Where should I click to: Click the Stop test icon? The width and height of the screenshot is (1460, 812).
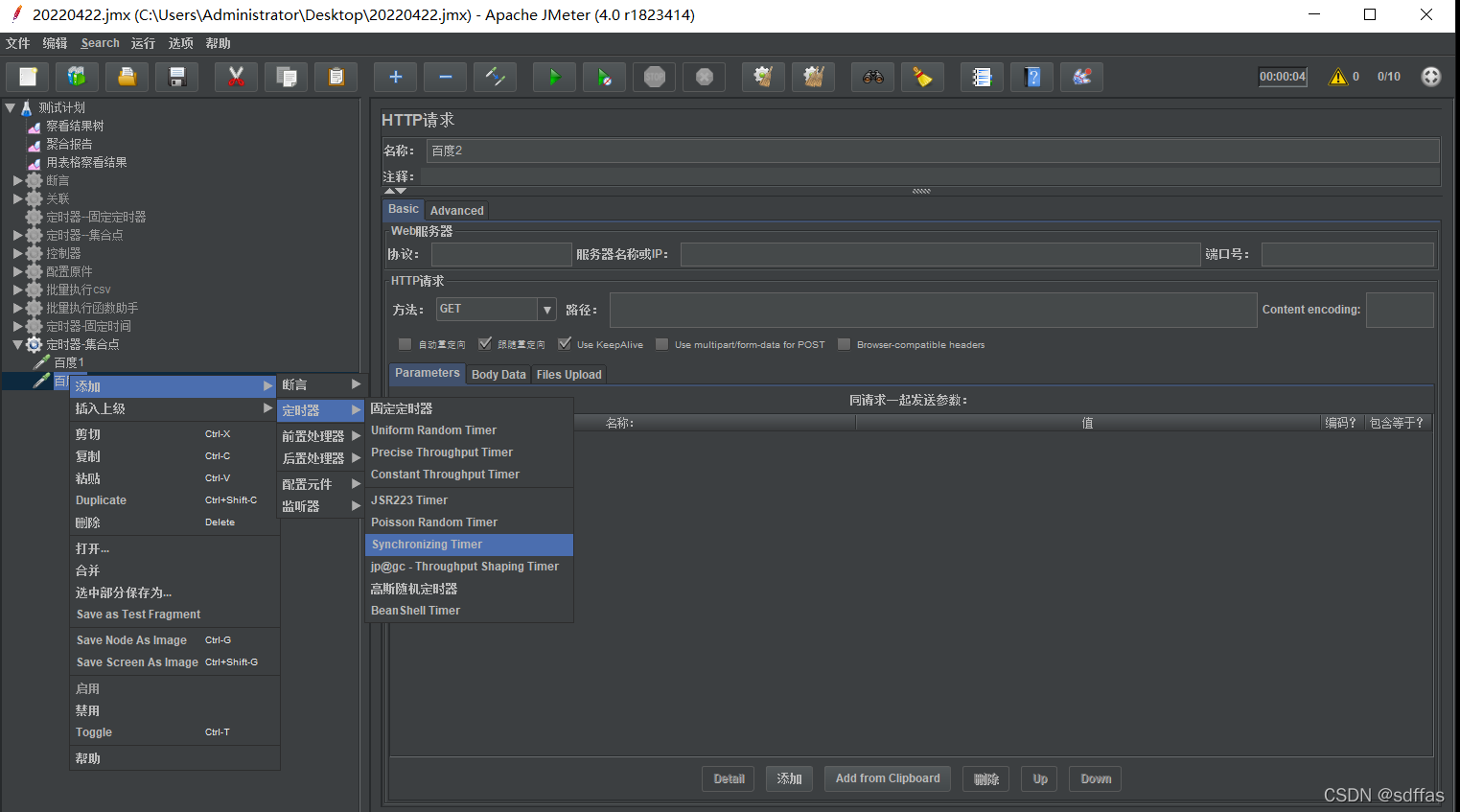654,77
